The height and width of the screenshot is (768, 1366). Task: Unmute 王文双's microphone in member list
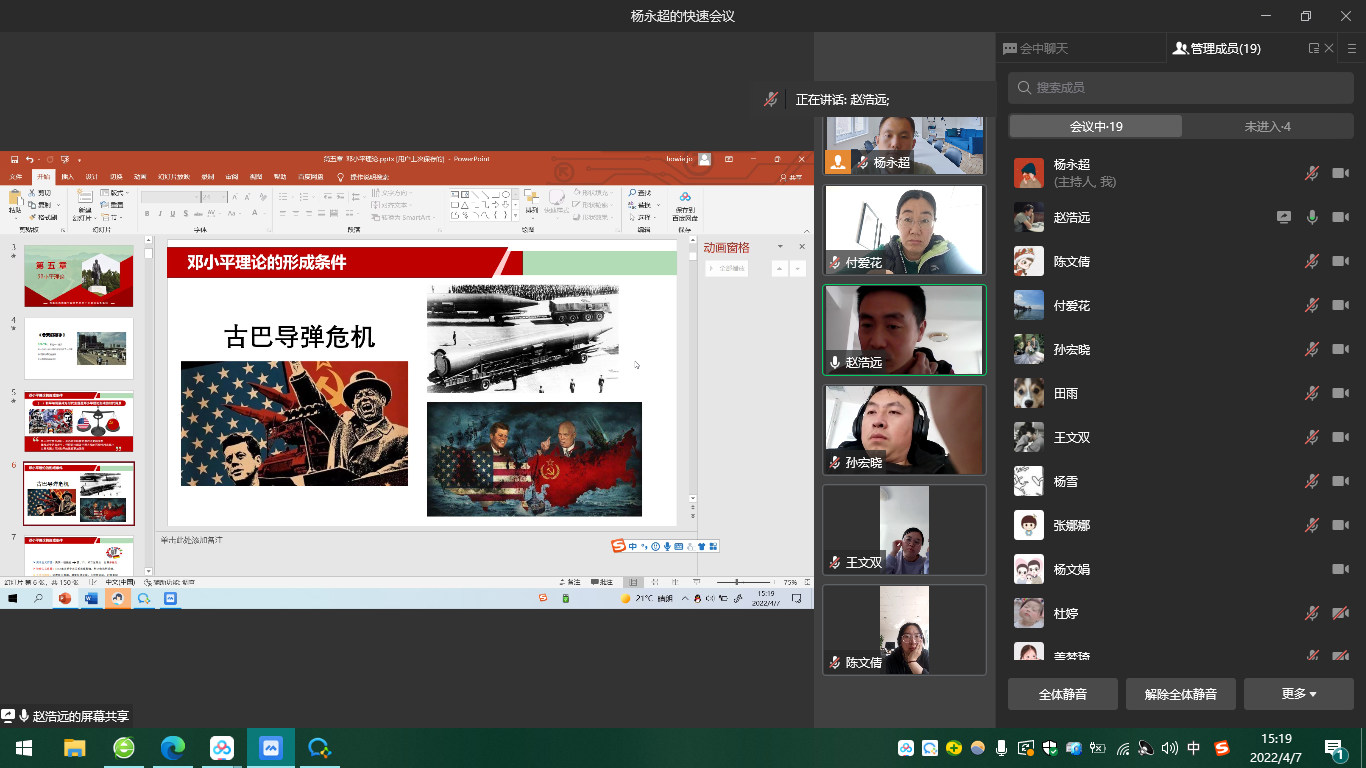[x=1312, y=437]
